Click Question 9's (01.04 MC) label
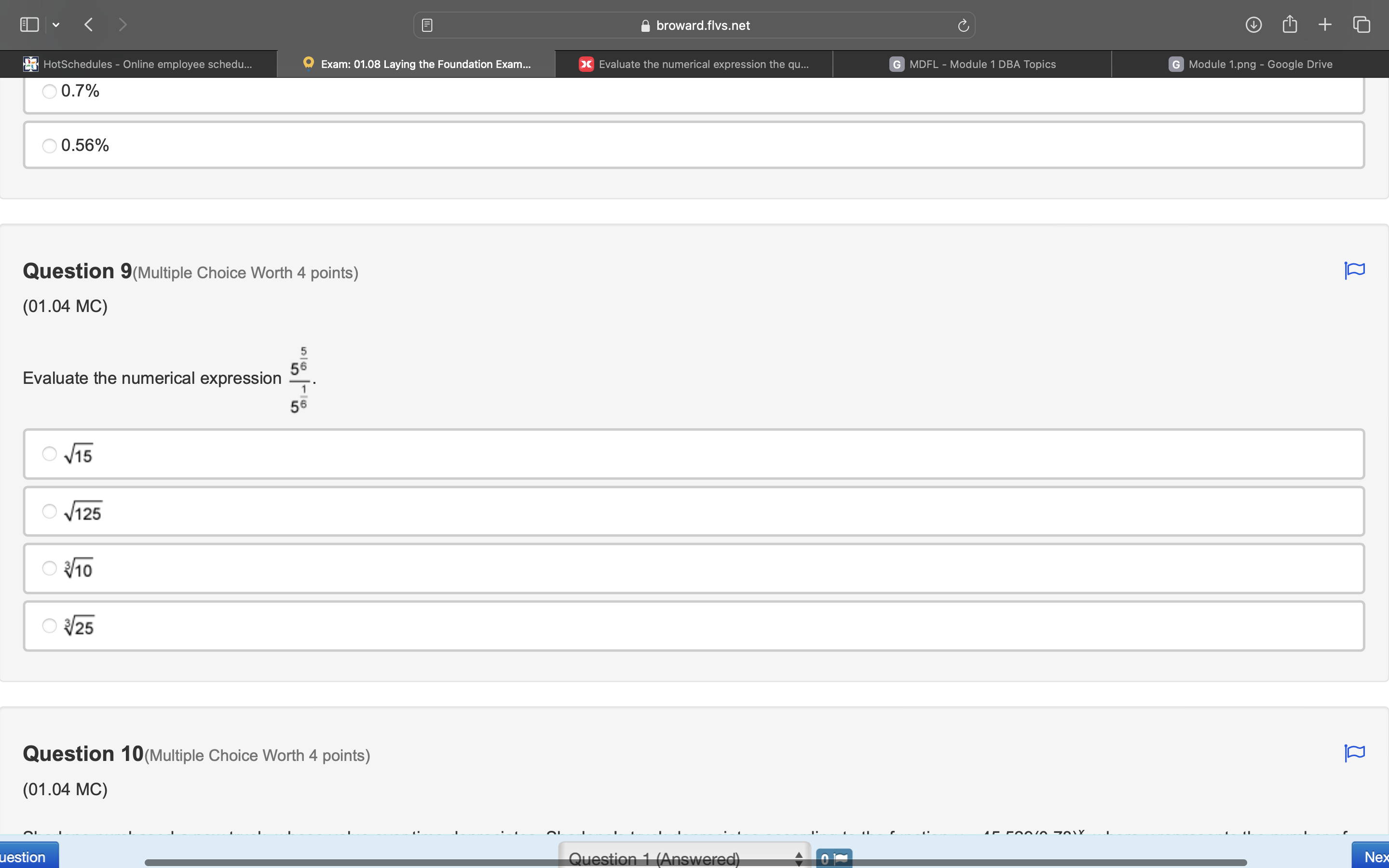The width and height of the screenshot is (1389, 868). (x=66, y=306)
